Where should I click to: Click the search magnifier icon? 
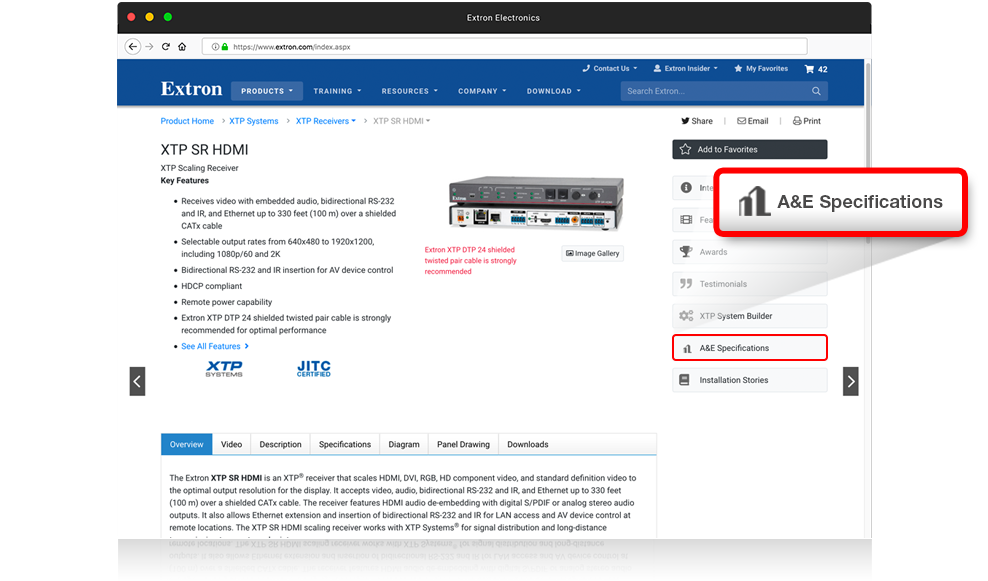point(816,91)
